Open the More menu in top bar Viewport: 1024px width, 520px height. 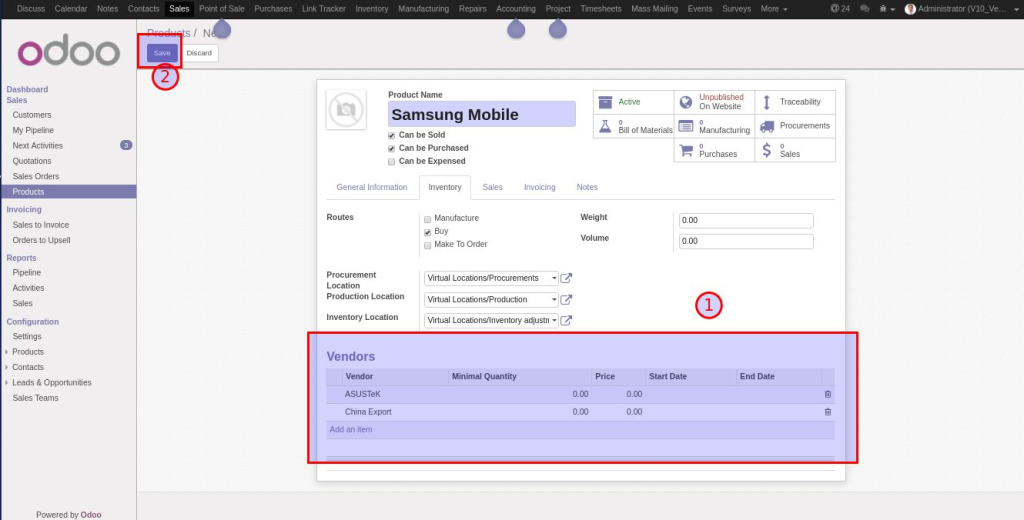[774, 9]
